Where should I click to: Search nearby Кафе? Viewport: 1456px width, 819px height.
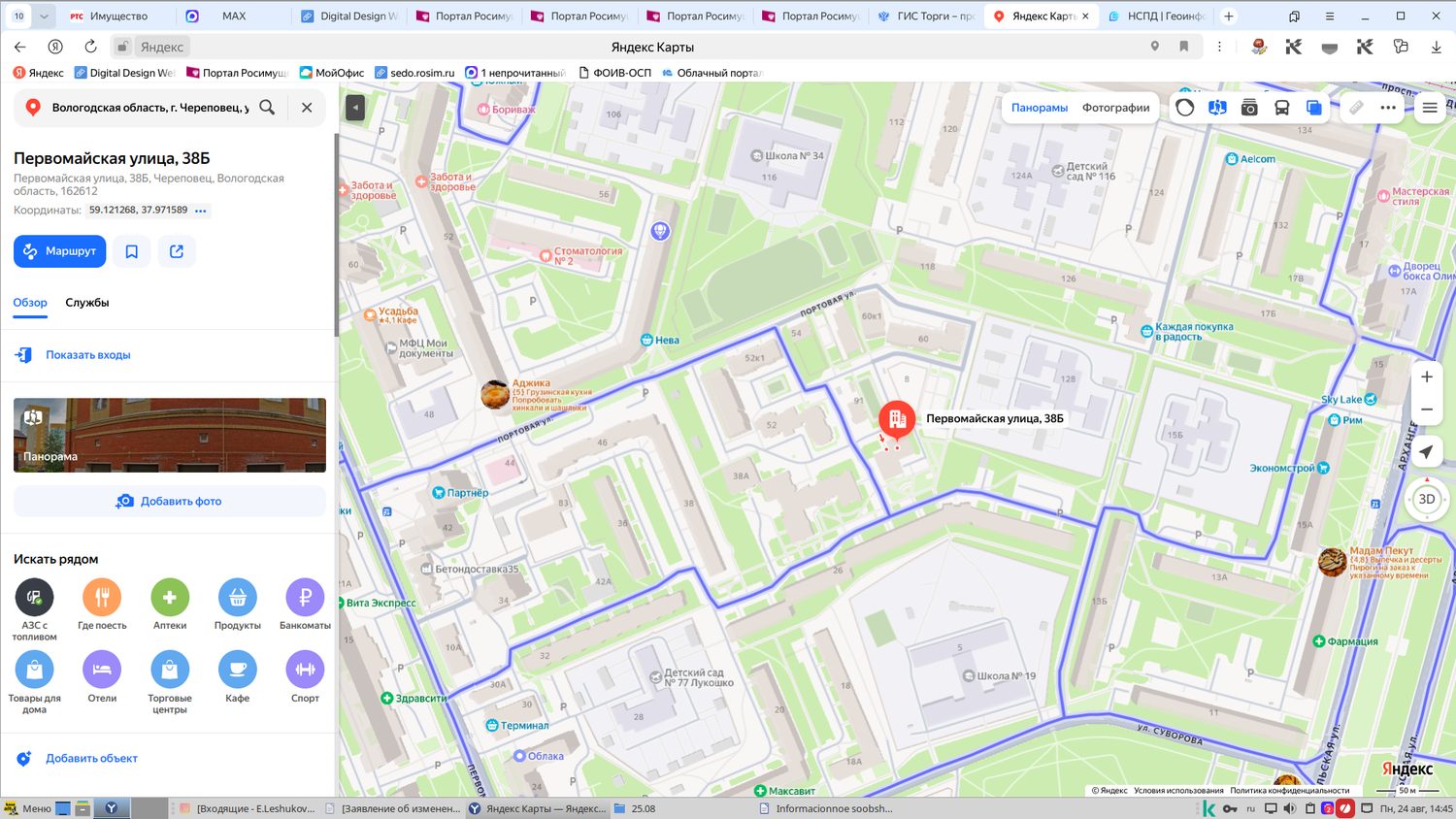click(x=238, y=677)
